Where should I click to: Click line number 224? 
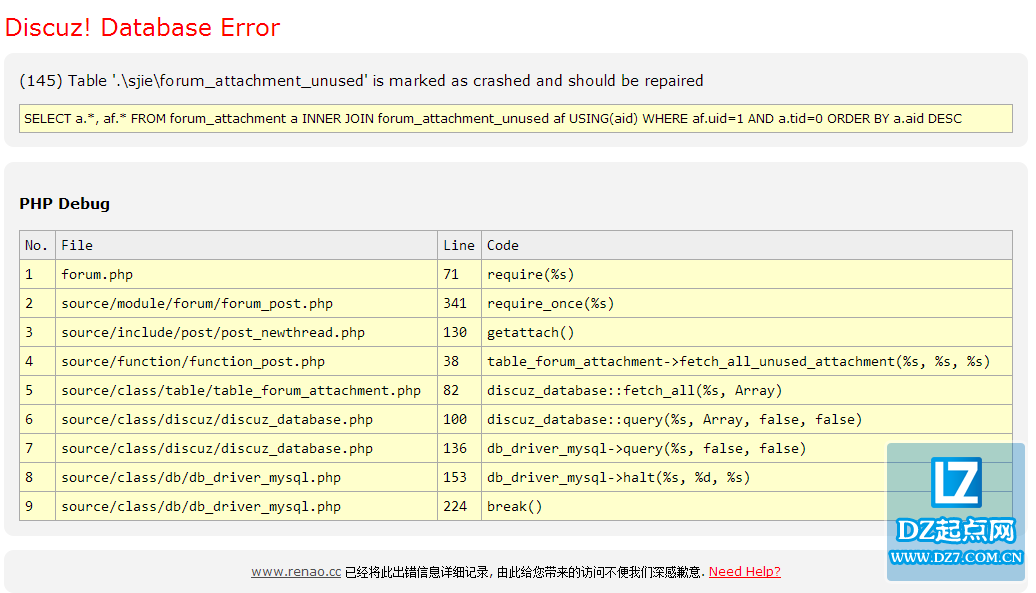(459, 506)
